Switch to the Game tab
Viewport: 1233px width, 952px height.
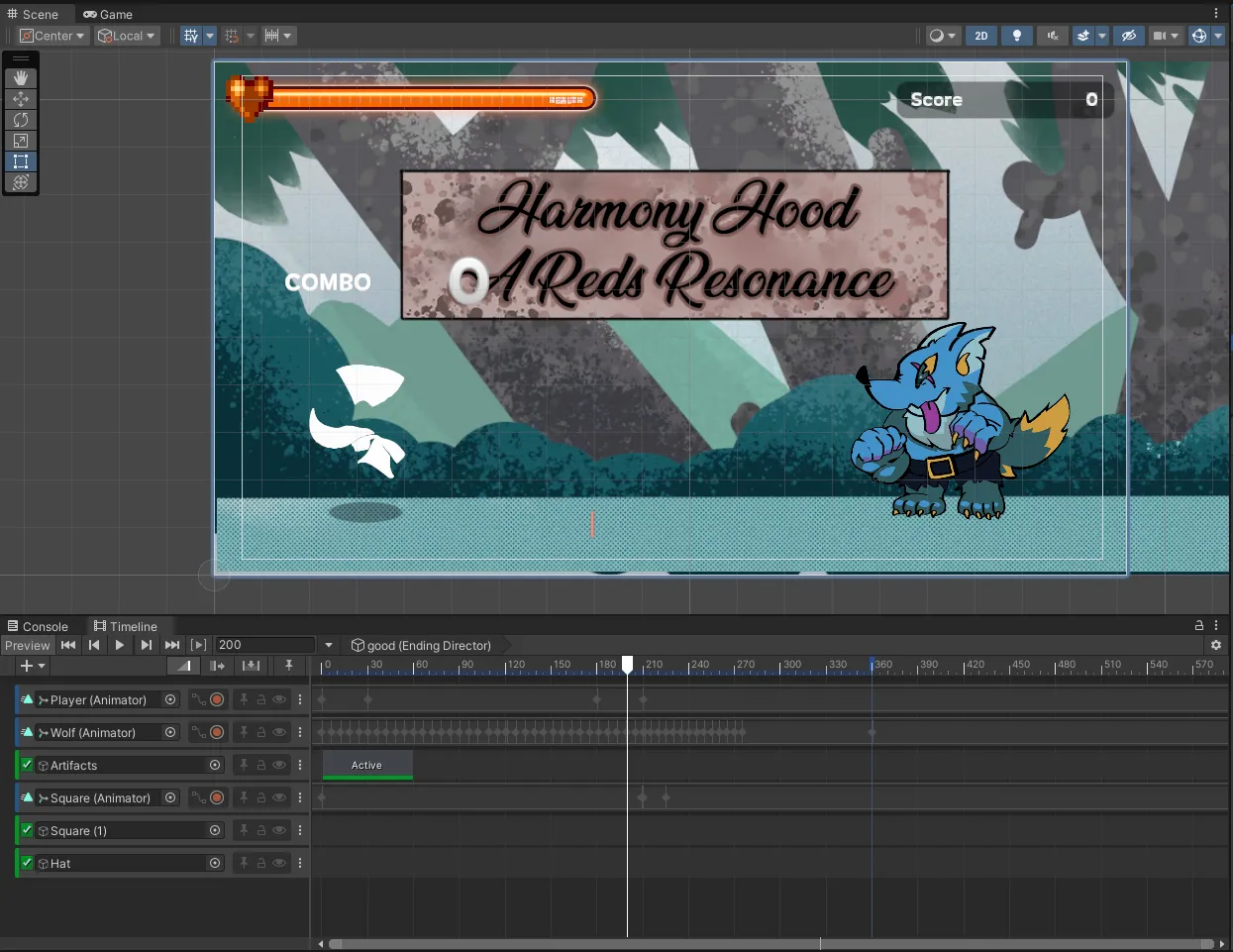(108, 14)
